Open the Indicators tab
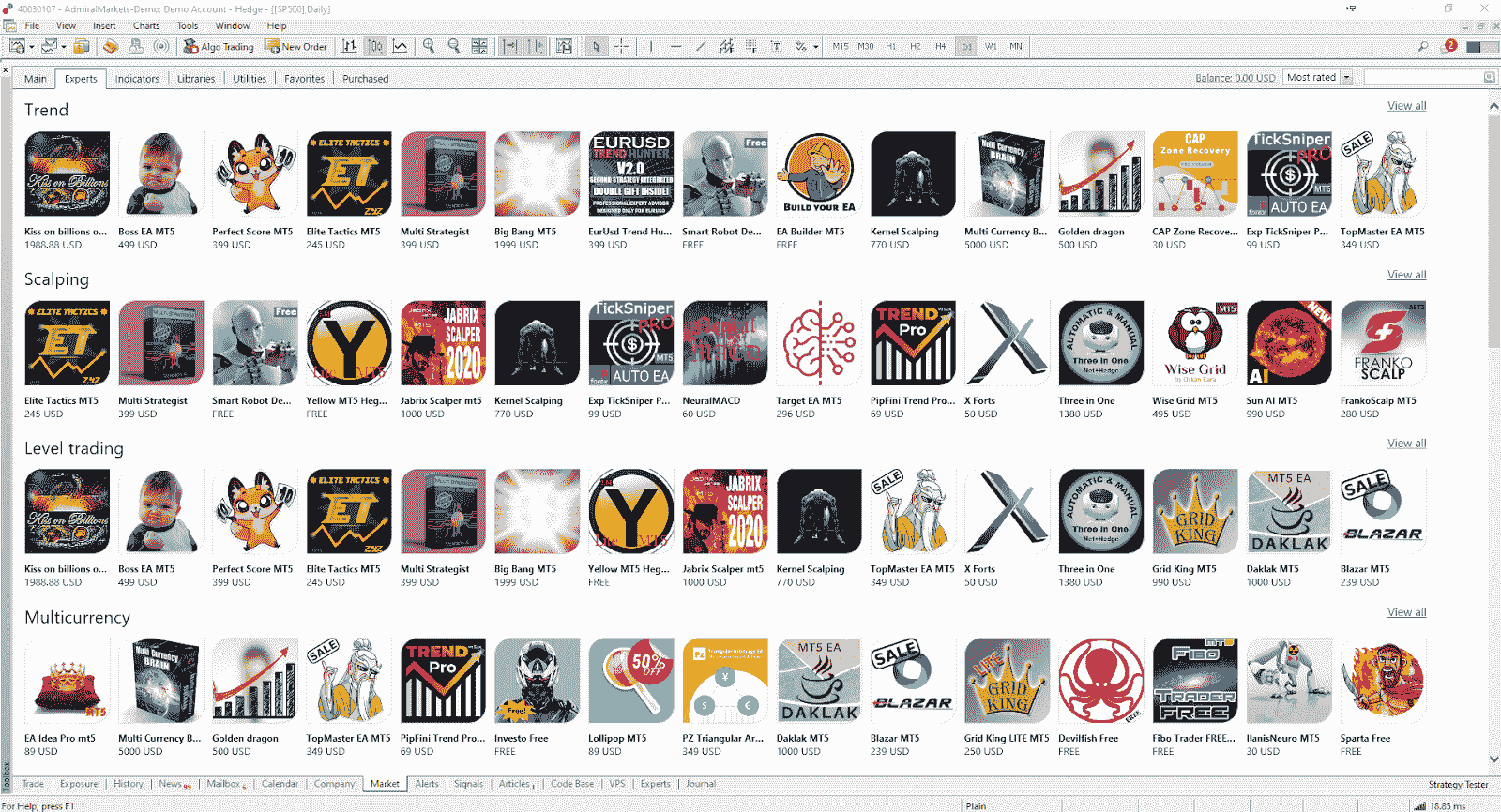 pos(137,79)
